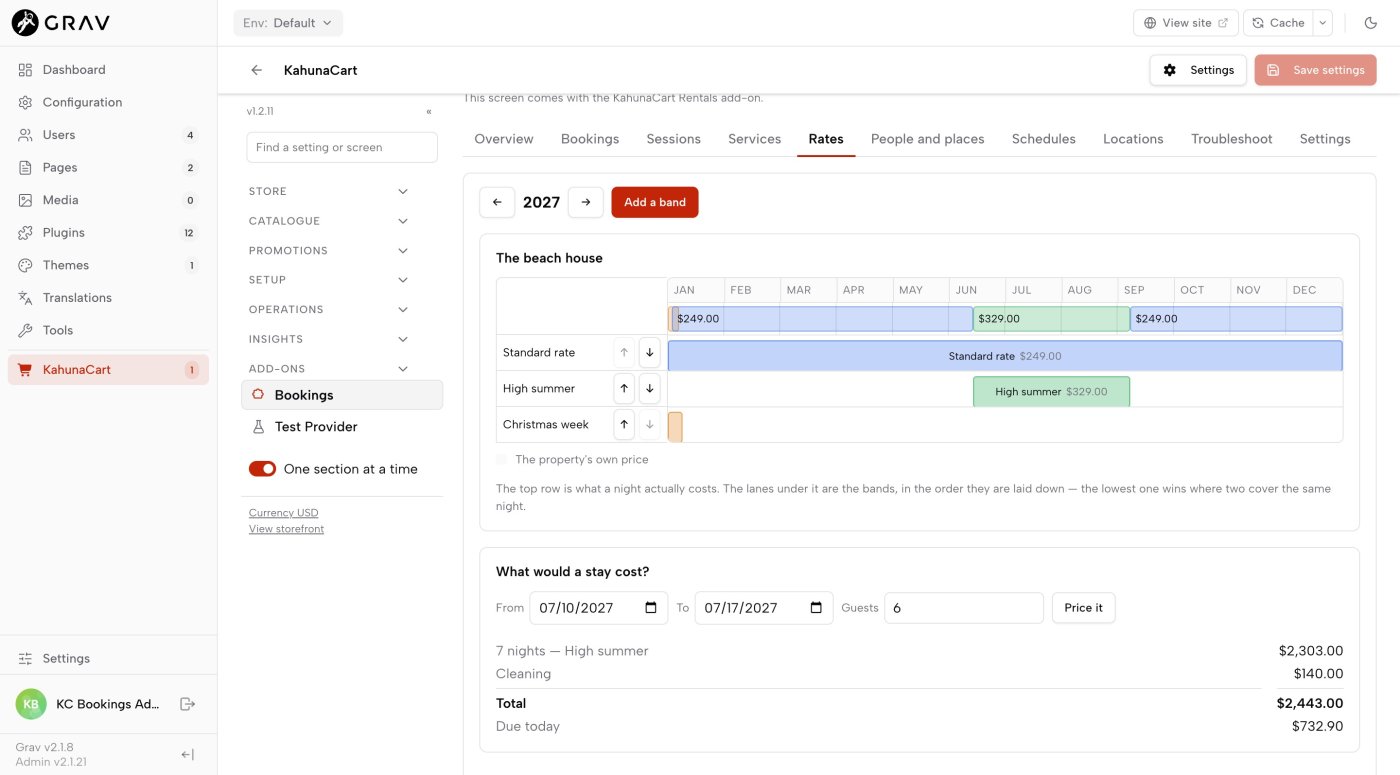1400x775 pixels.
Task: Select KahunaCart in the sidebar
Action: pyautogui.click(x=108, y=370)
